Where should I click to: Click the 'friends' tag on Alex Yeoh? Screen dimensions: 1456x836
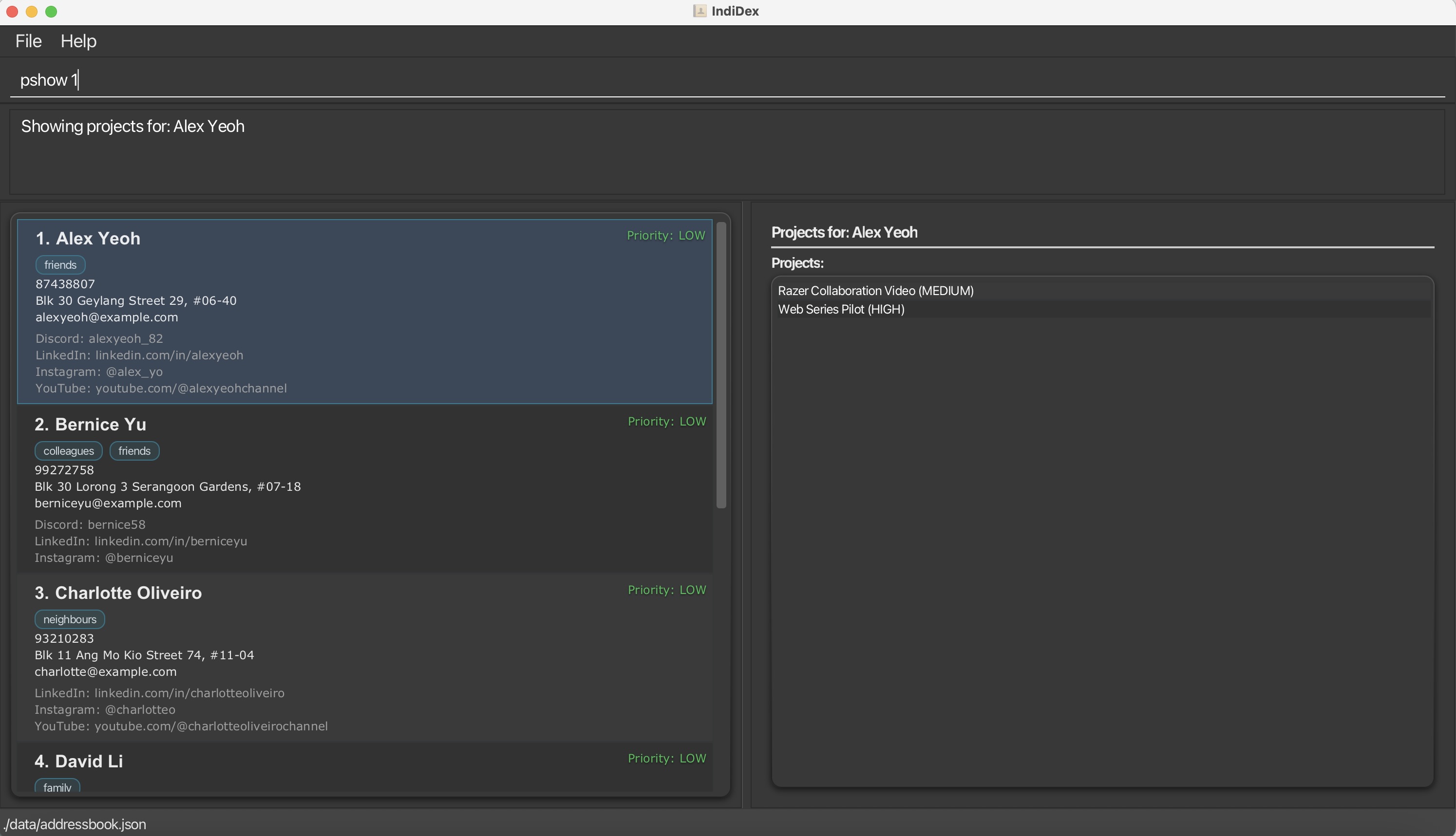coord(60,265)
